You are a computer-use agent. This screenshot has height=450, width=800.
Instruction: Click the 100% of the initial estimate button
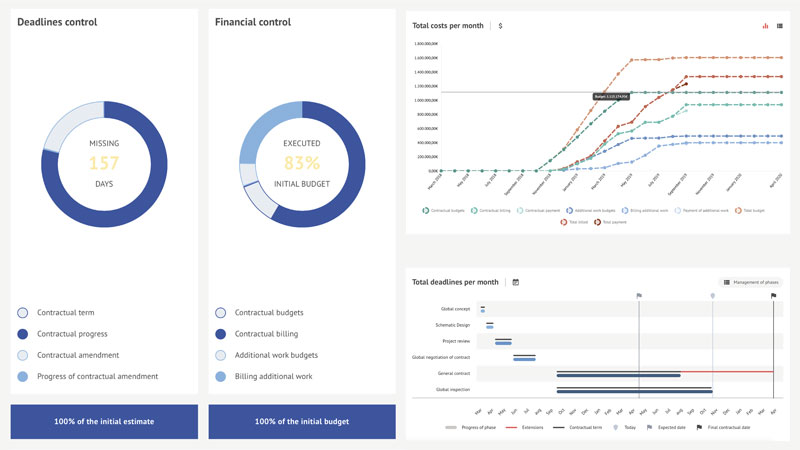point(104,421)
